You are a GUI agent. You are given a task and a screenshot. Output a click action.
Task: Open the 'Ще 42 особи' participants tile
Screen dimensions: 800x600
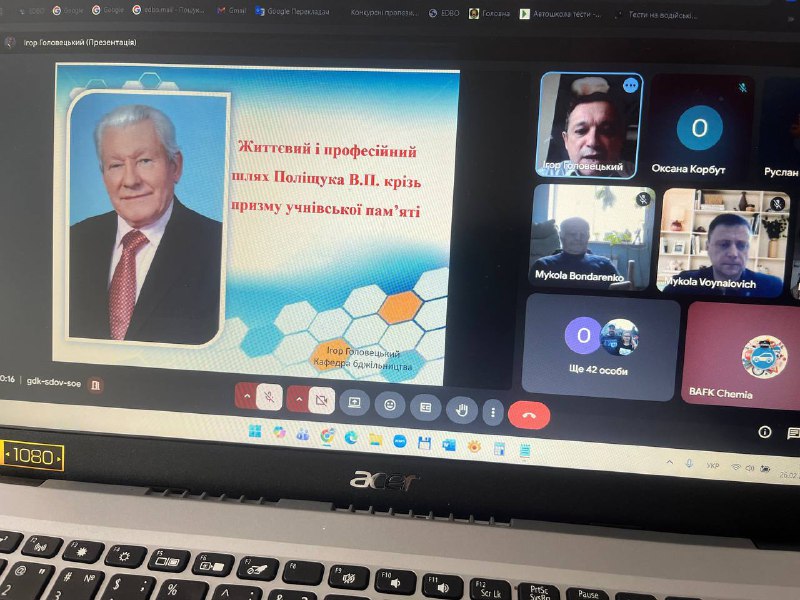coord(600,347)
